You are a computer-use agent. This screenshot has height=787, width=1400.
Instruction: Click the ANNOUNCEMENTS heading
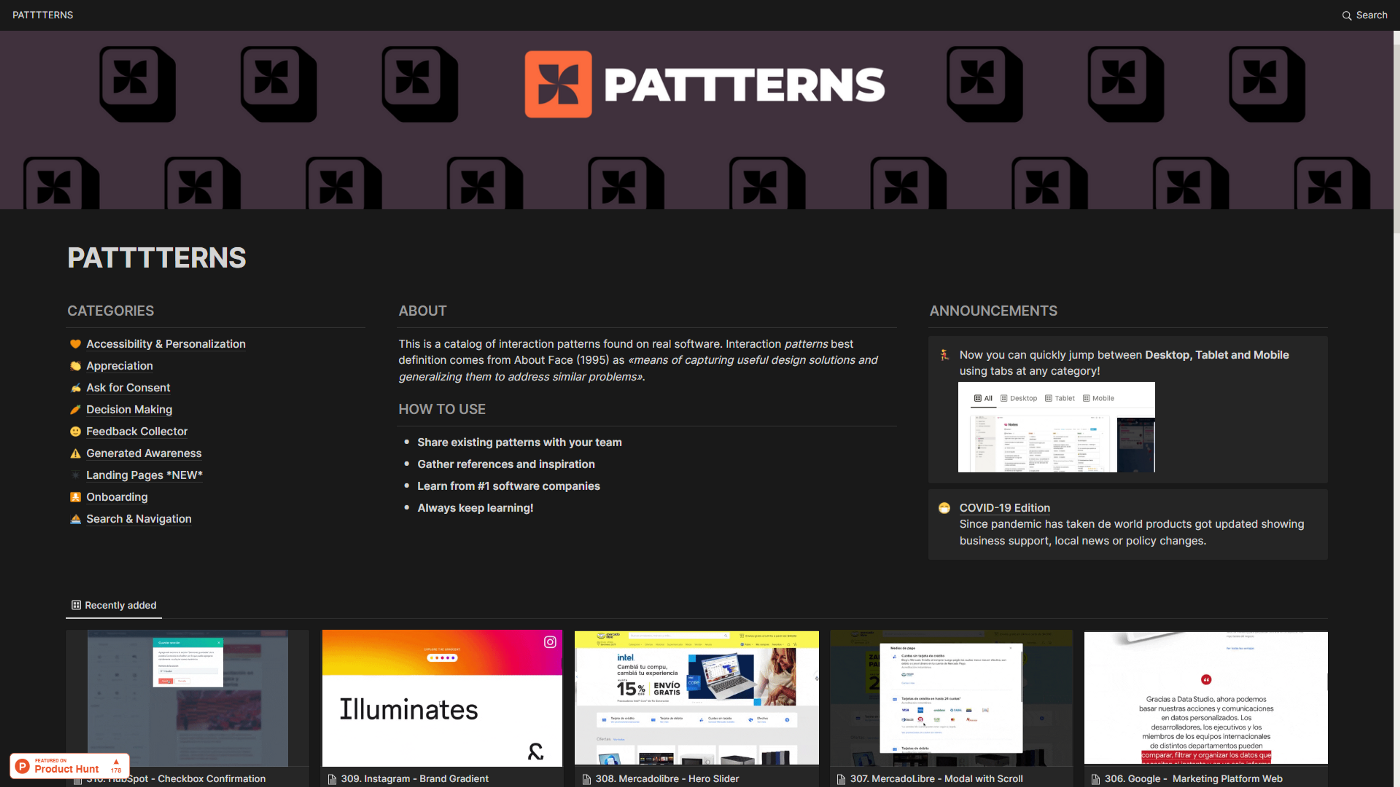994,311
